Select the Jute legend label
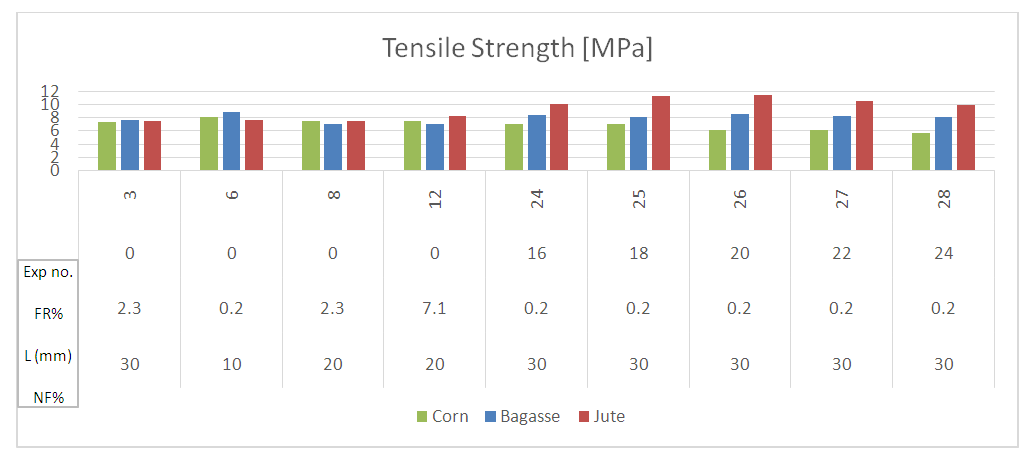 tap(609, 416)
